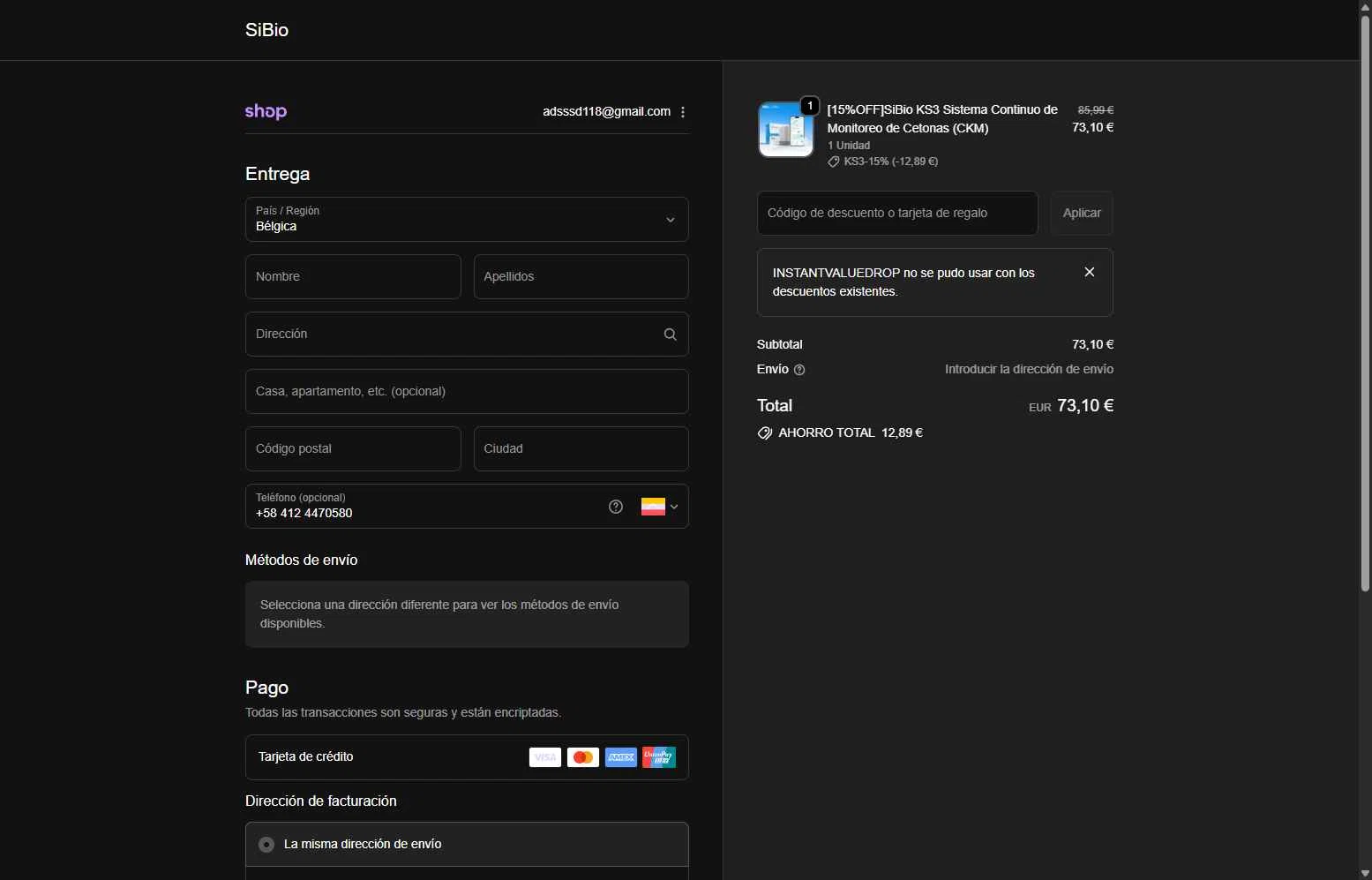The width and height of the screenshot is (1372, 880).
Task: Click the Visa card icon
Action: click(x=545, y=757)
